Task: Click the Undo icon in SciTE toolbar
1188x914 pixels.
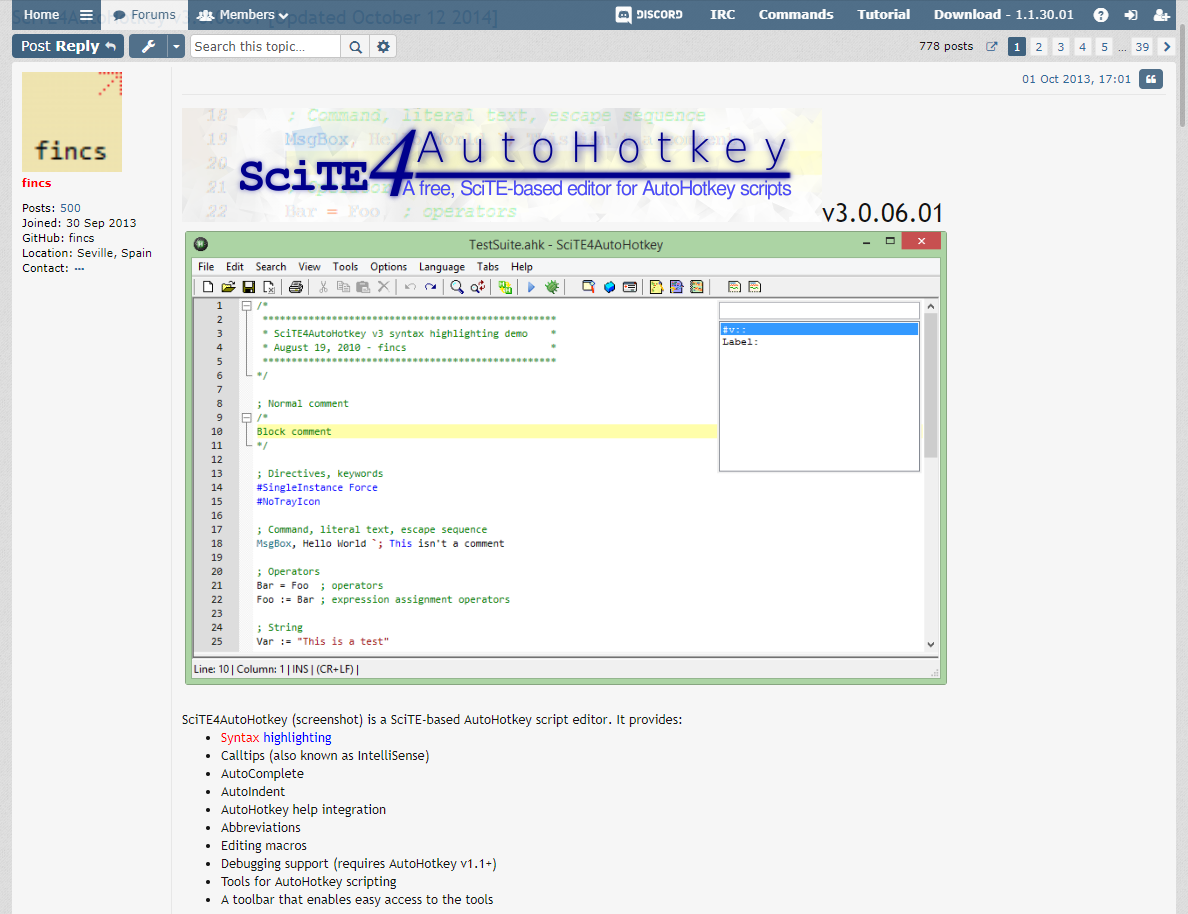Action: coord(410,286)
